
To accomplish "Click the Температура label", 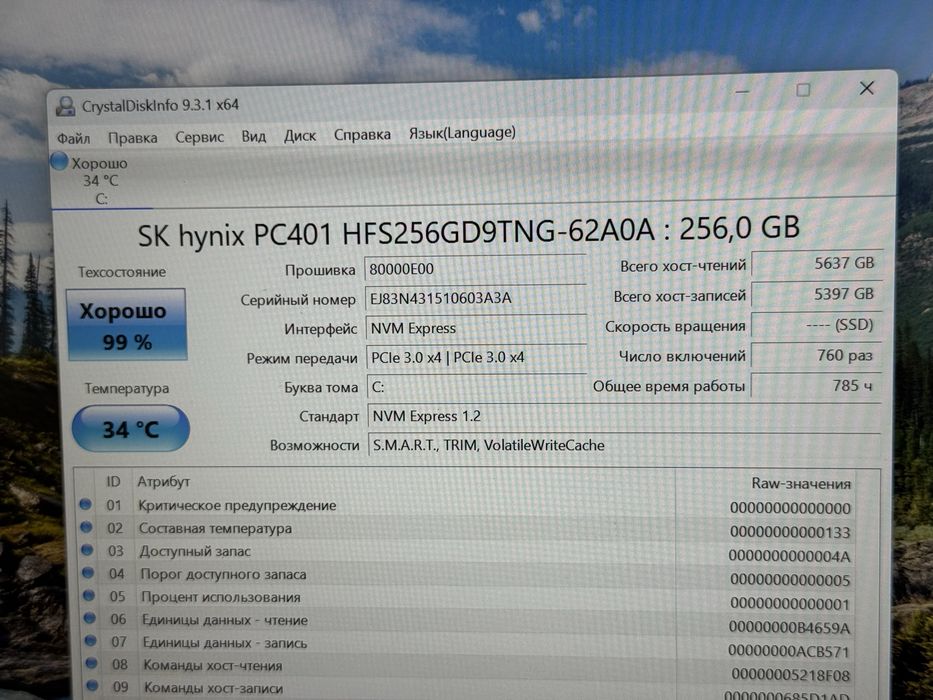I will pyautogui.click(x=127, y=388).
